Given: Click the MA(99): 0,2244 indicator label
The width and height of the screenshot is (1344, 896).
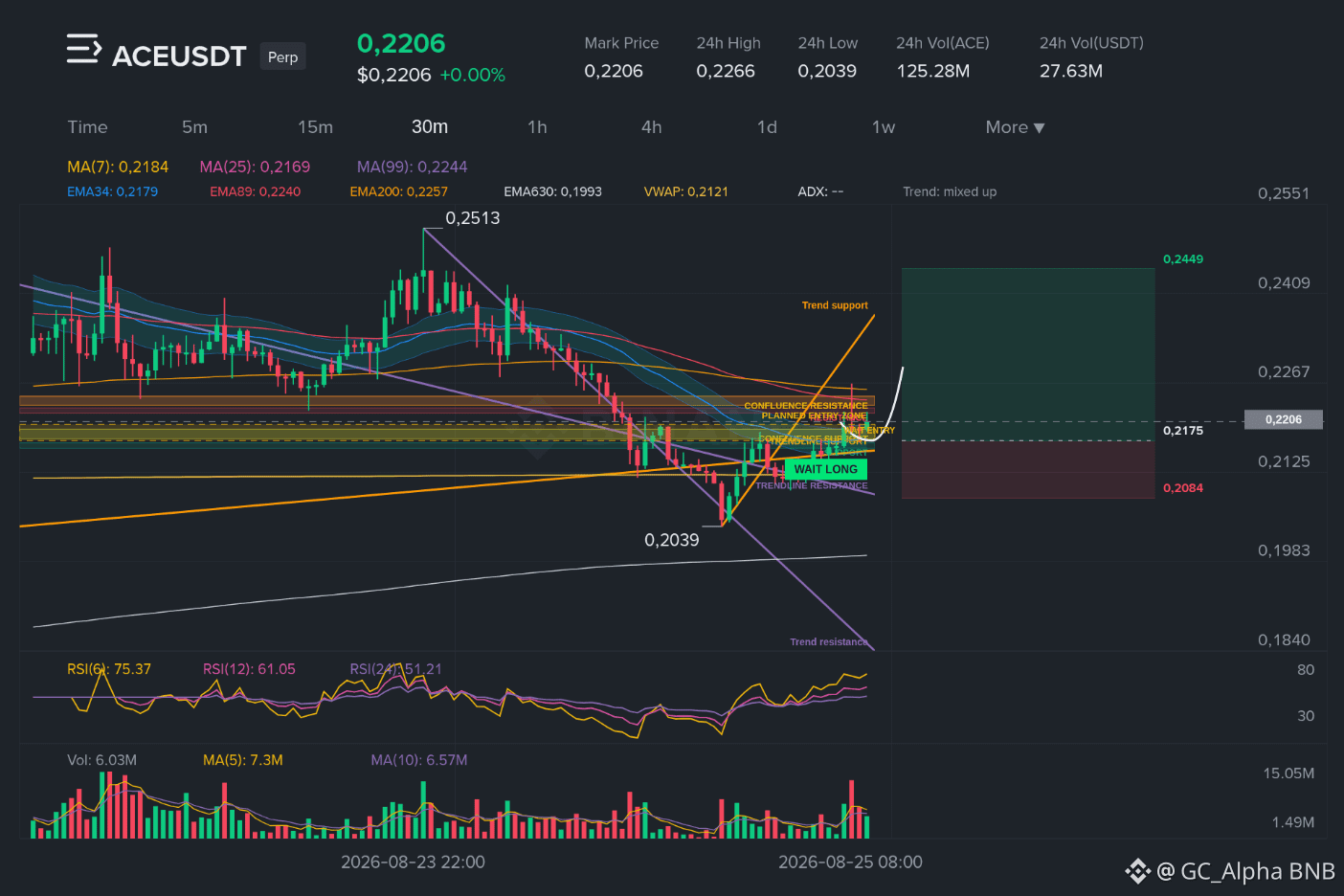Looking at the screenshot, I should (x=413, y=167).
